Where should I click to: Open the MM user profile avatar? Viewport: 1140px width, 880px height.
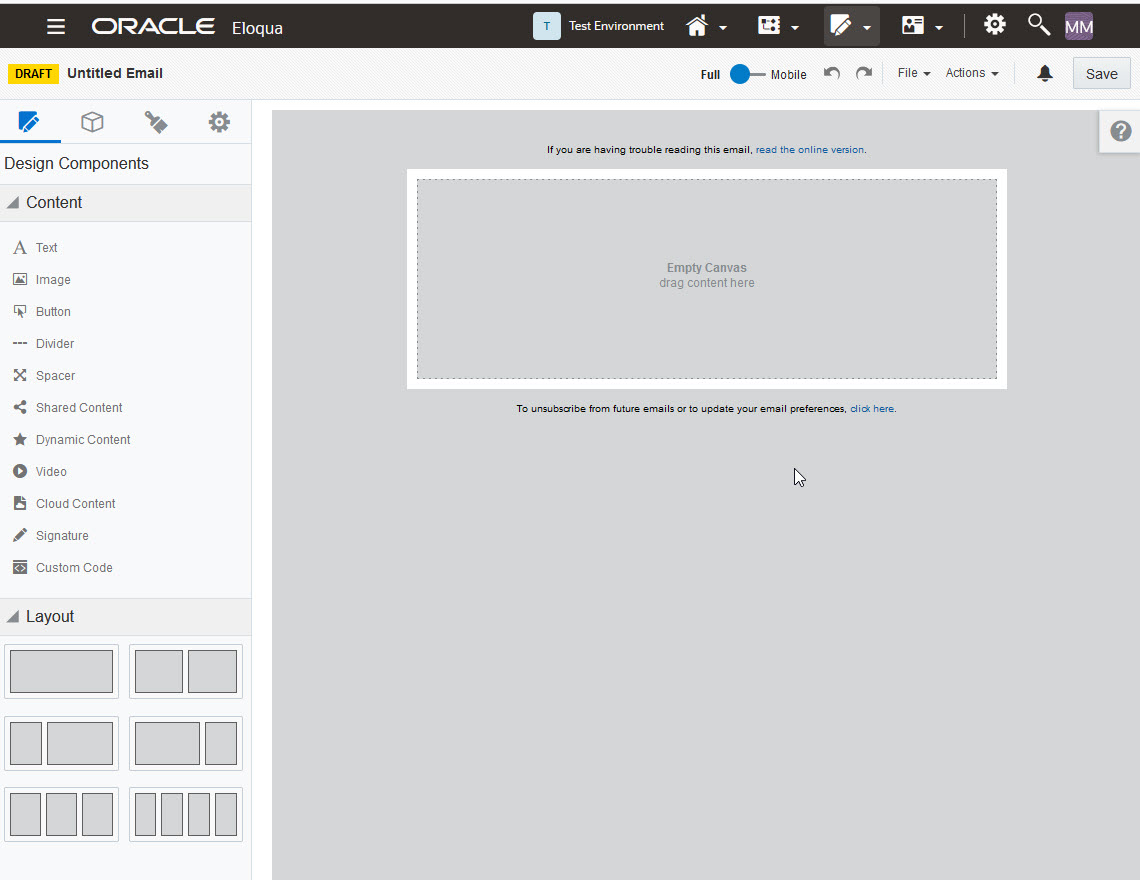tap(1079, 26)
